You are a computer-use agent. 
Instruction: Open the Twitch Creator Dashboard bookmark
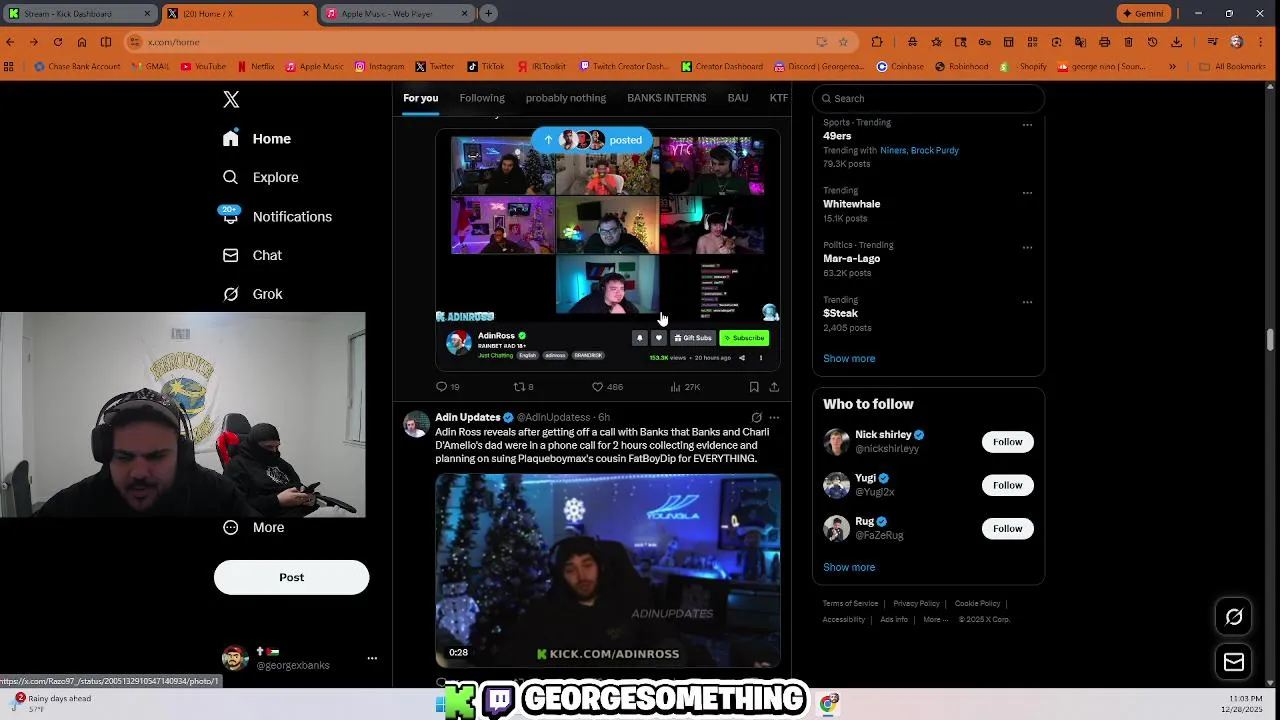tap(624, 67)
